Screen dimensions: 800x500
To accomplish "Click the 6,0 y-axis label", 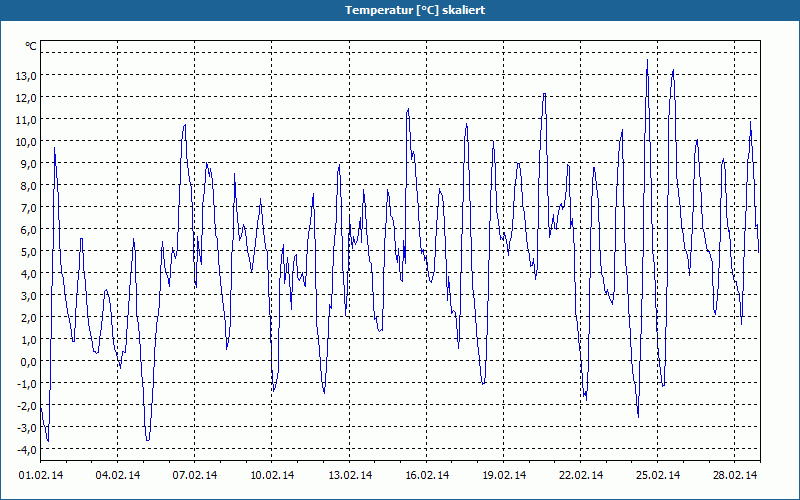I will (x=29, y=229).
